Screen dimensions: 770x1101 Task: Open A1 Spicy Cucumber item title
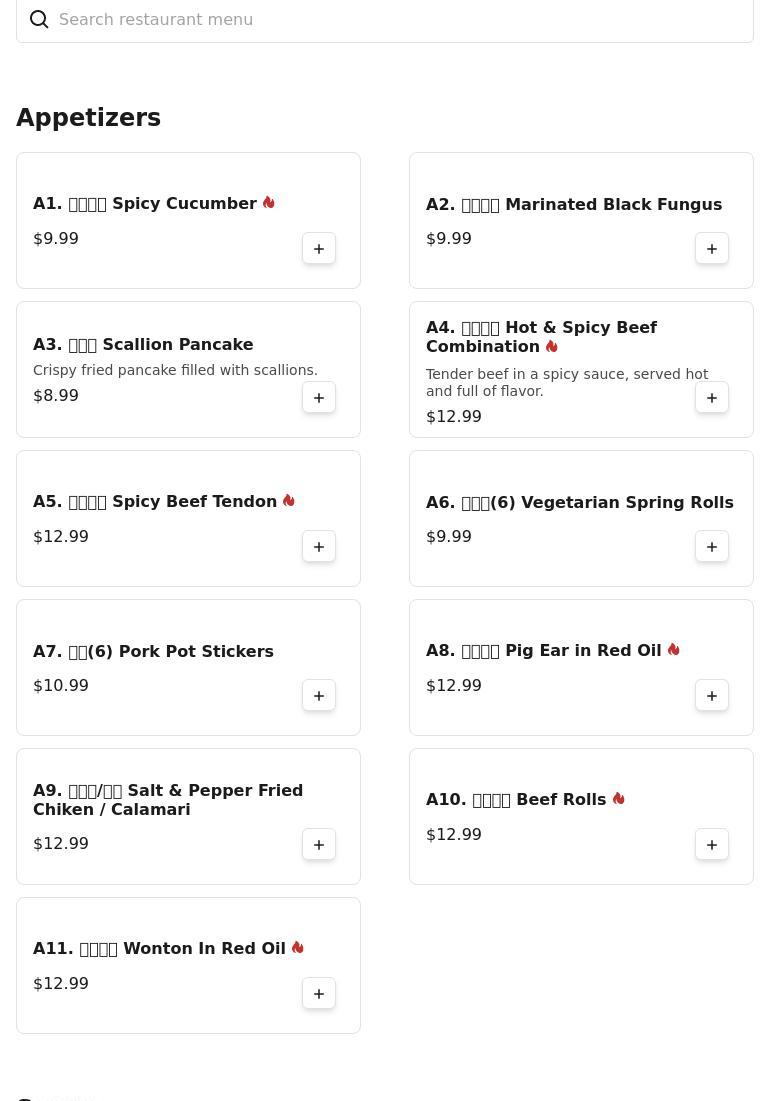(145, 204)
